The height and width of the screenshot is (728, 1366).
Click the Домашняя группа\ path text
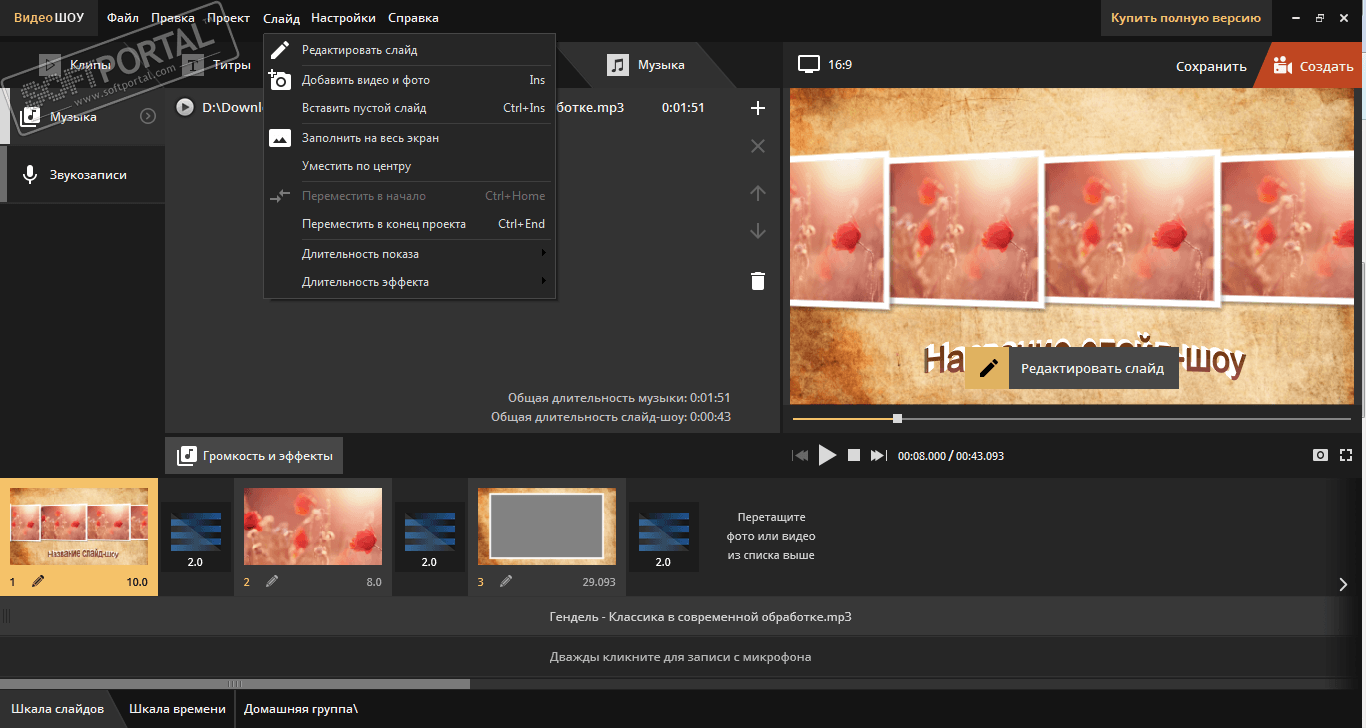[301, 709]
